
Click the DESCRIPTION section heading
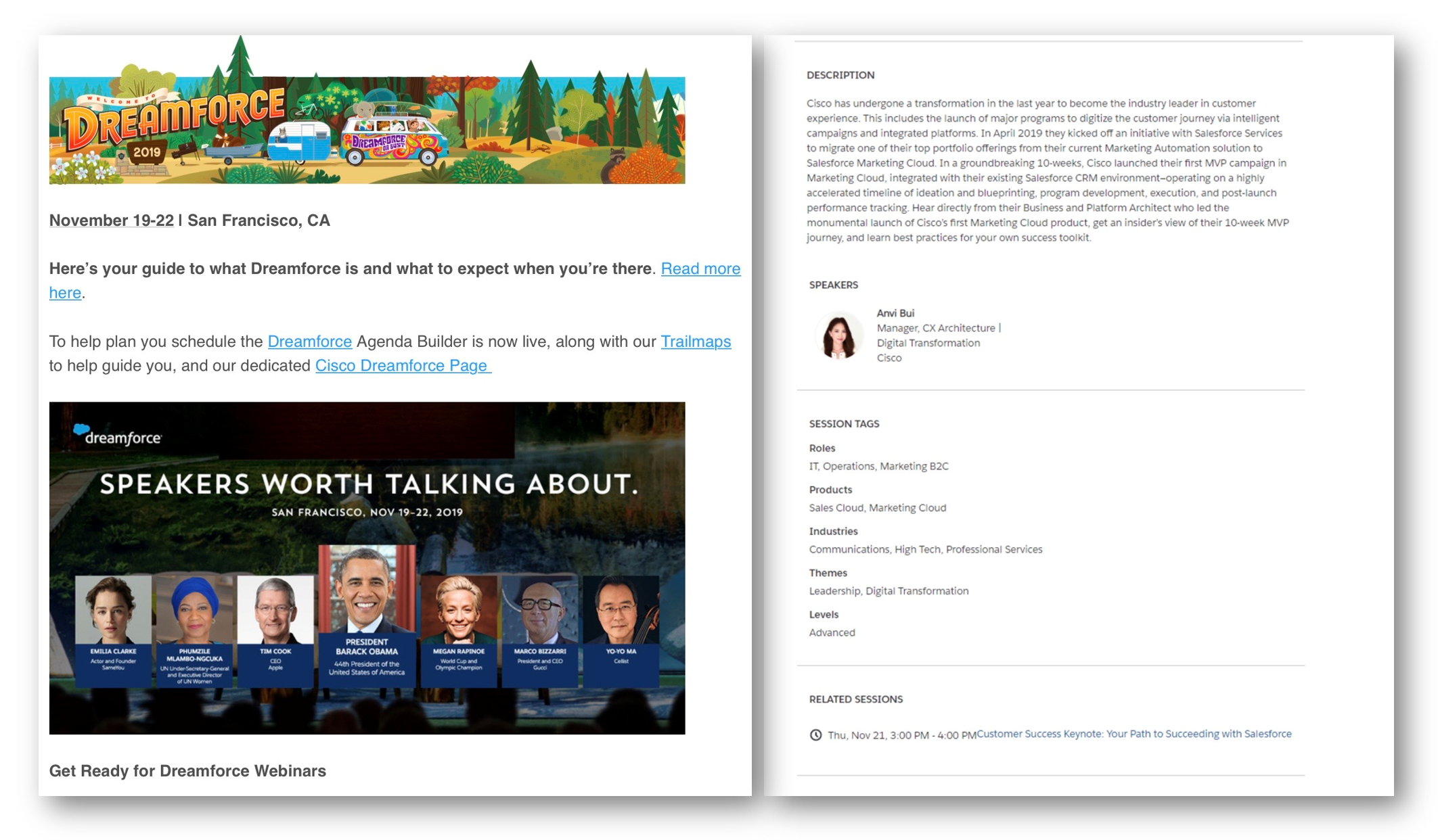point(840,75)
